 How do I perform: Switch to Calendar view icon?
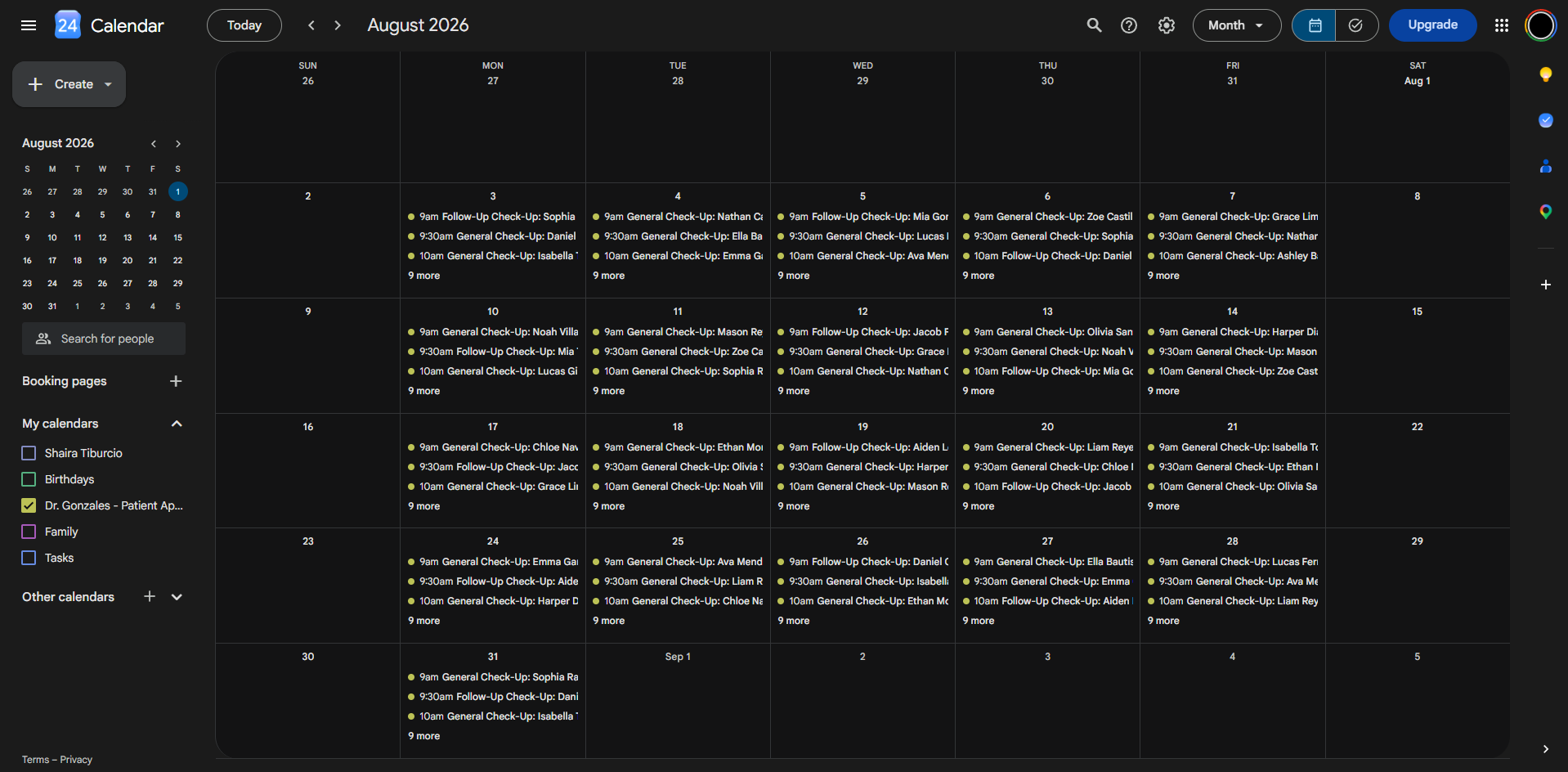point(1315,25)
